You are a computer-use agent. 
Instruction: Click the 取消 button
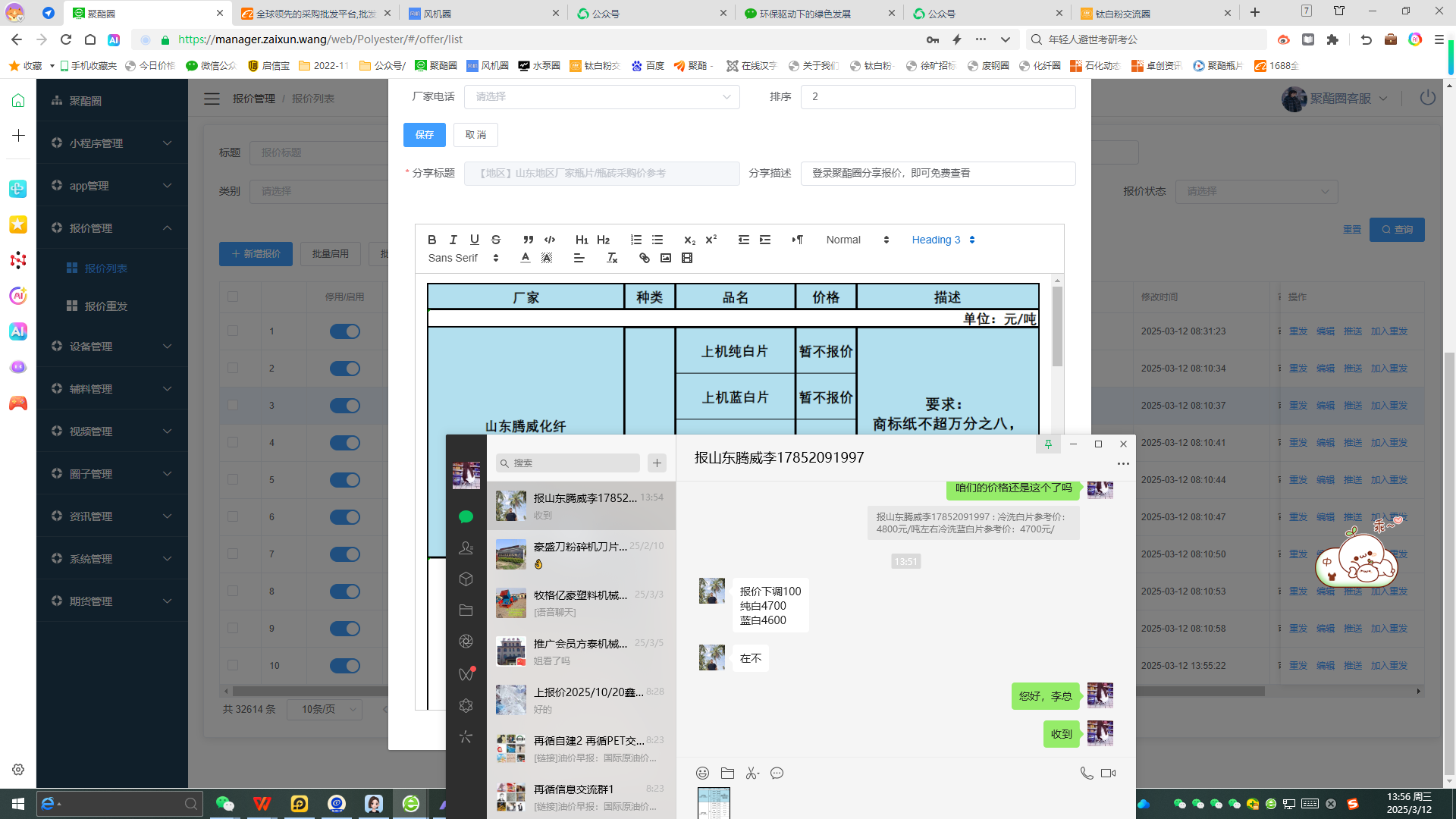[475, 134]
